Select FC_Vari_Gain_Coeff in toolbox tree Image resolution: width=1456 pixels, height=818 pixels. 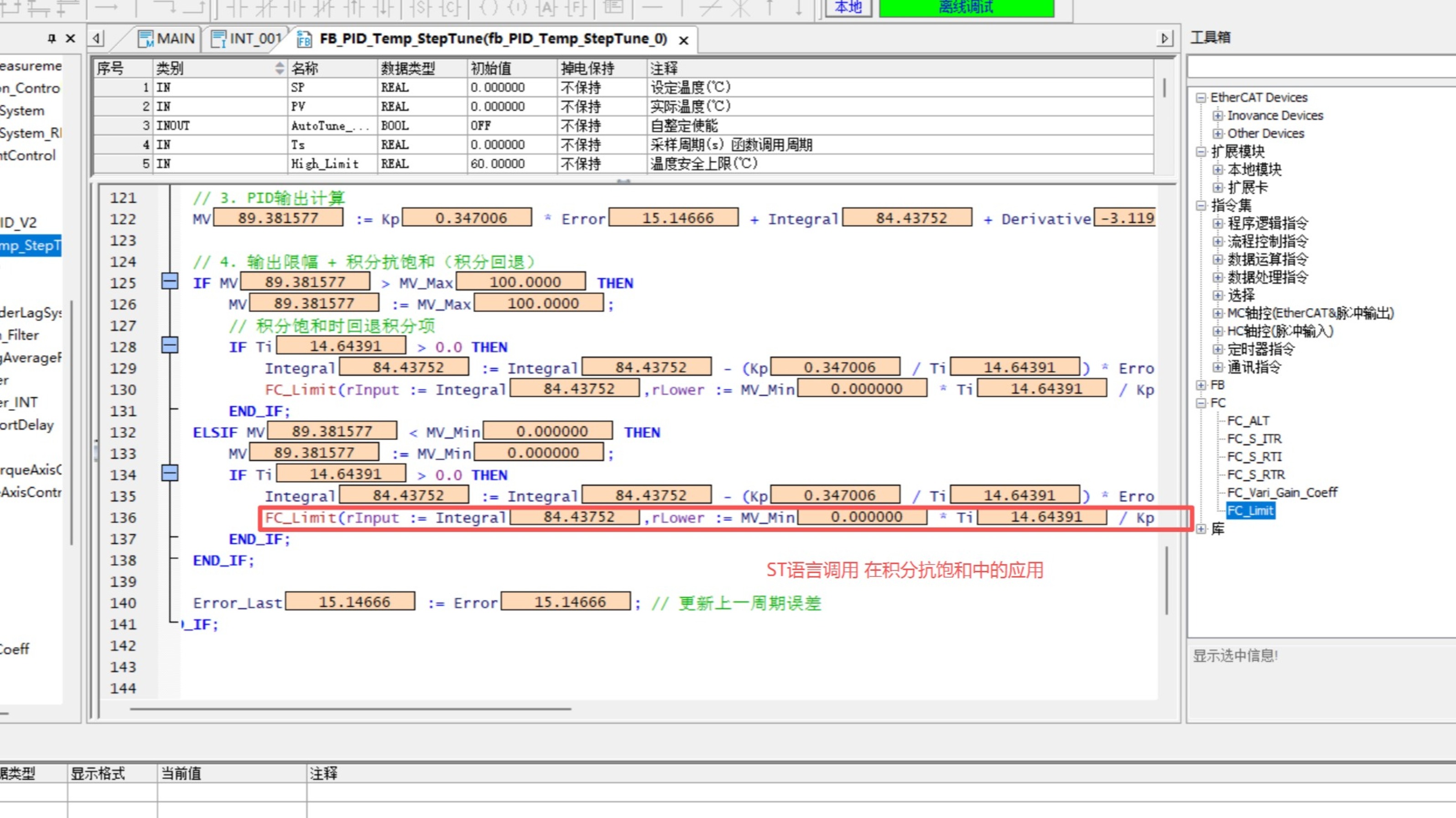[1282, 492]
